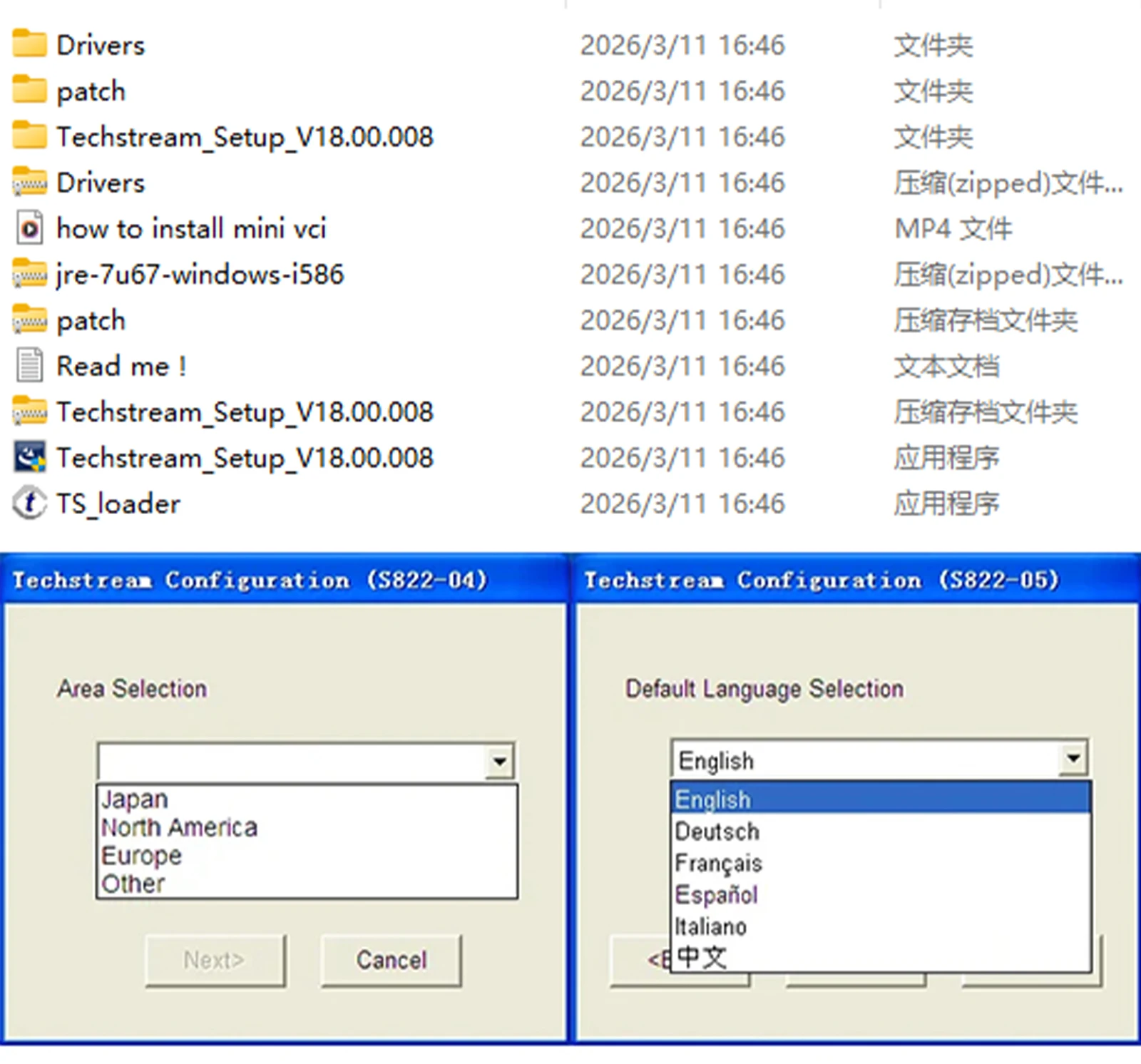Click TS_loader's "应用程序" type cell
The image size is (1141, 1064).
[x=947, y=504]
